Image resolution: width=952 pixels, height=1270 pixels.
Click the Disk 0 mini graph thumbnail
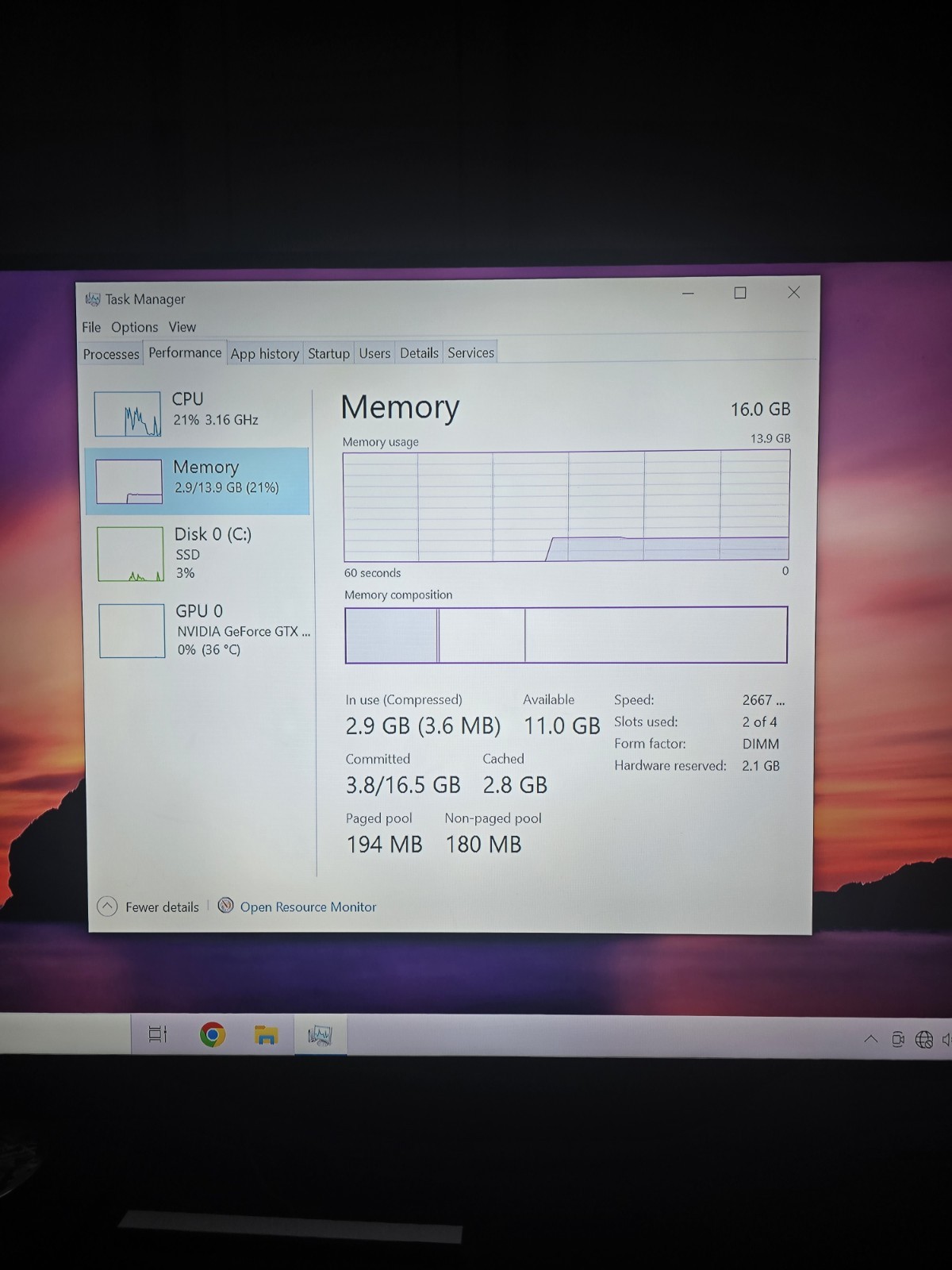[130, 554]
